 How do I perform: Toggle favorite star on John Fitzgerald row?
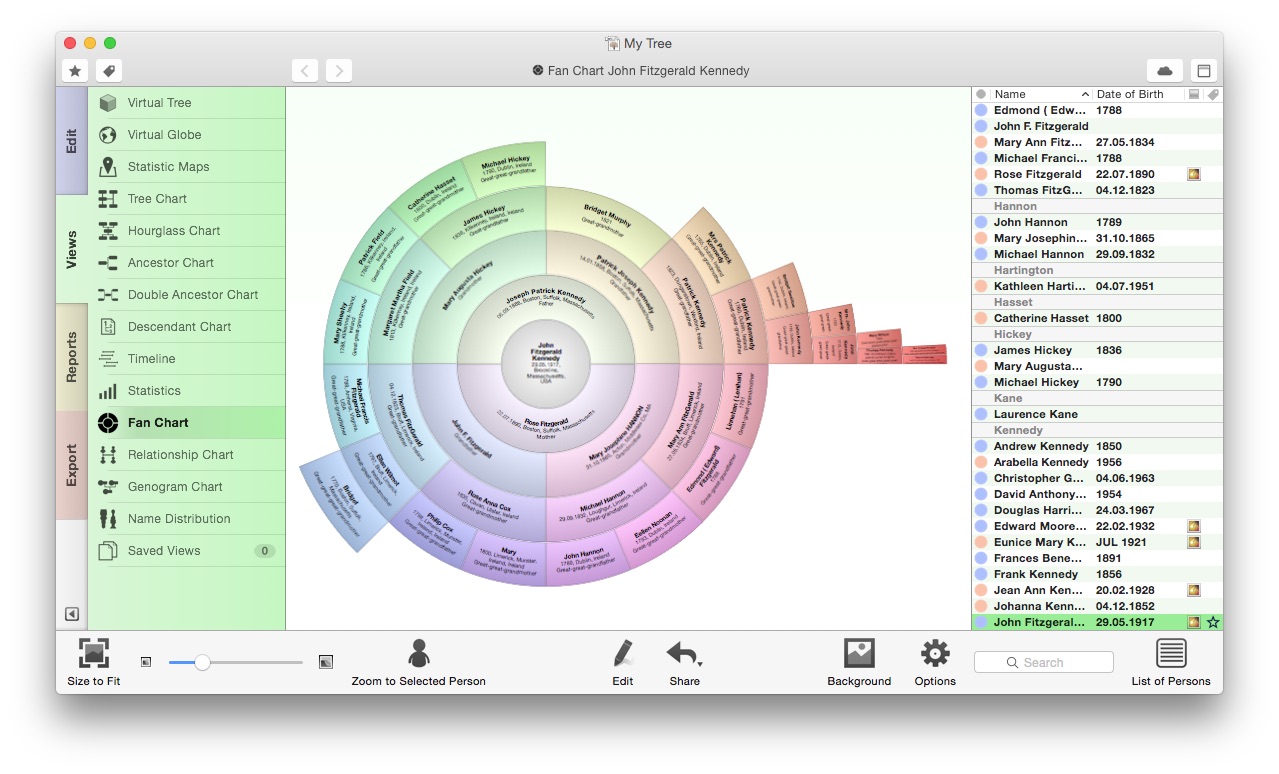coord(1213,622)
